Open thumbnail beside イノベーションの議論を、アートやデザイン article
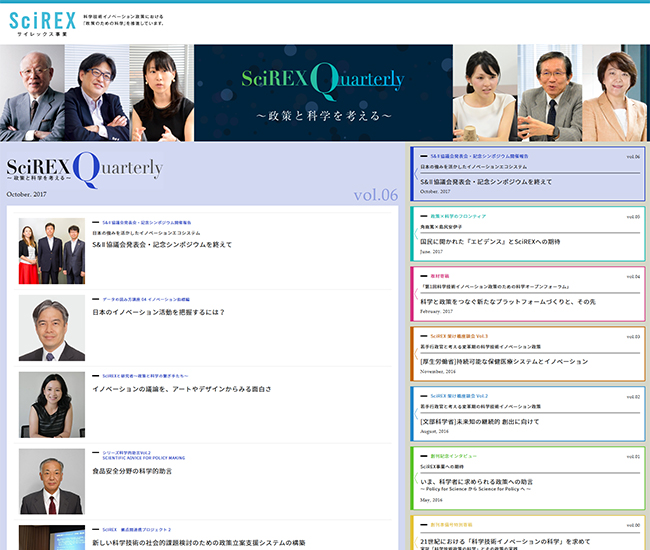 point(52,405)
